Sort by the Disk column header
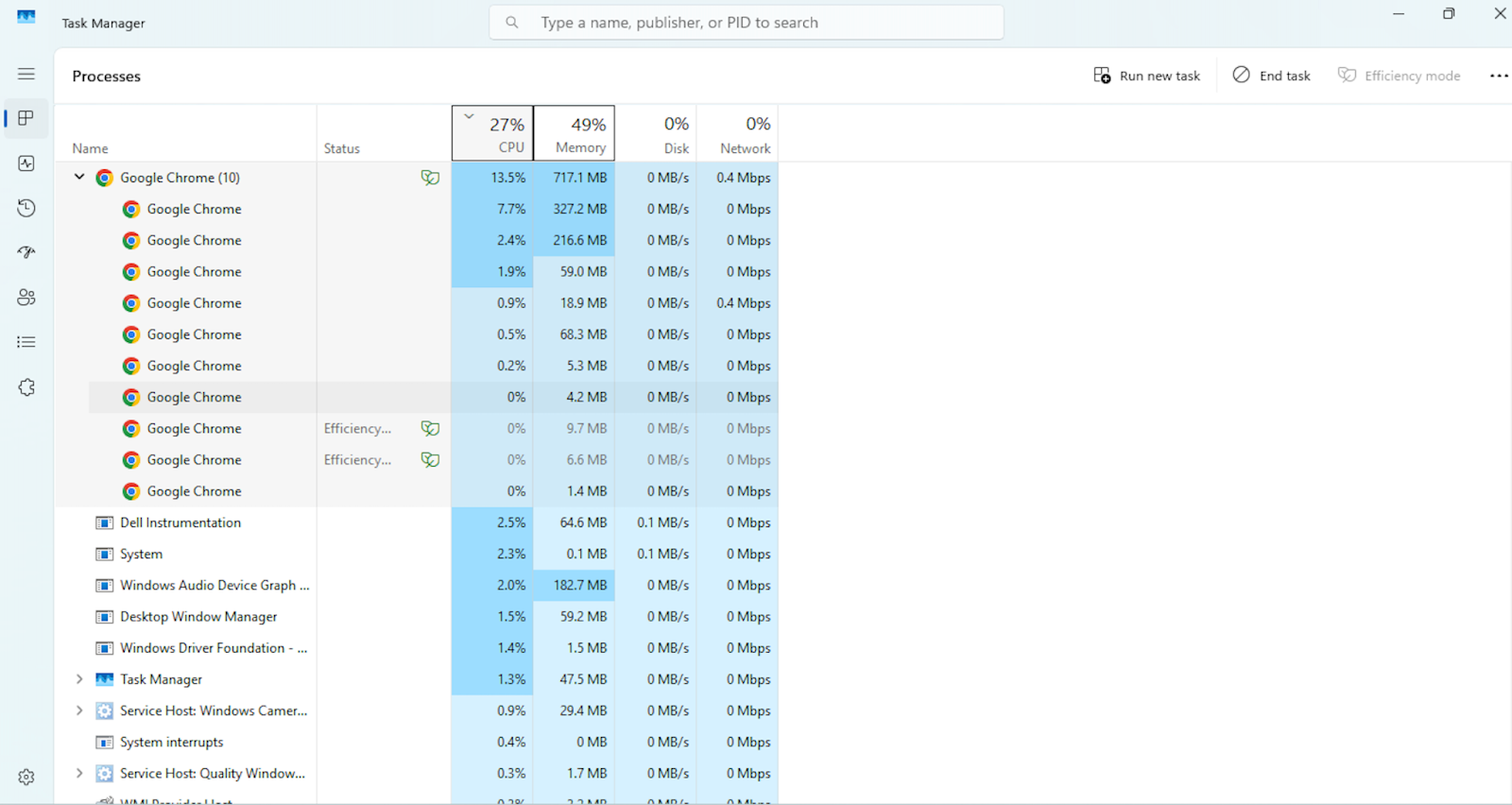This screenshot has width=1512, height=805. coord(656,133)
